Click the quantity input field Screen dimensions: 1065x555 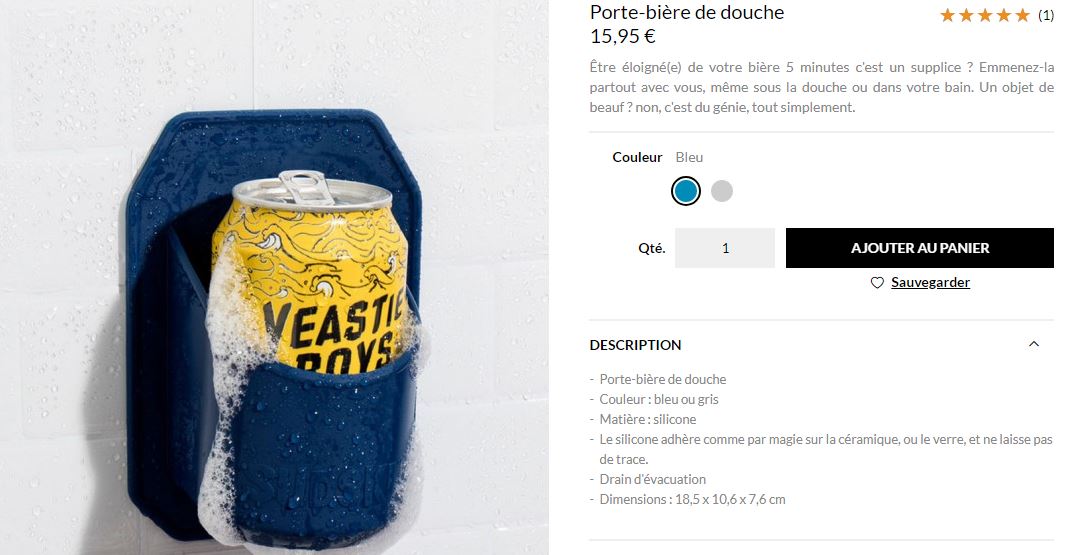(725, 248)
